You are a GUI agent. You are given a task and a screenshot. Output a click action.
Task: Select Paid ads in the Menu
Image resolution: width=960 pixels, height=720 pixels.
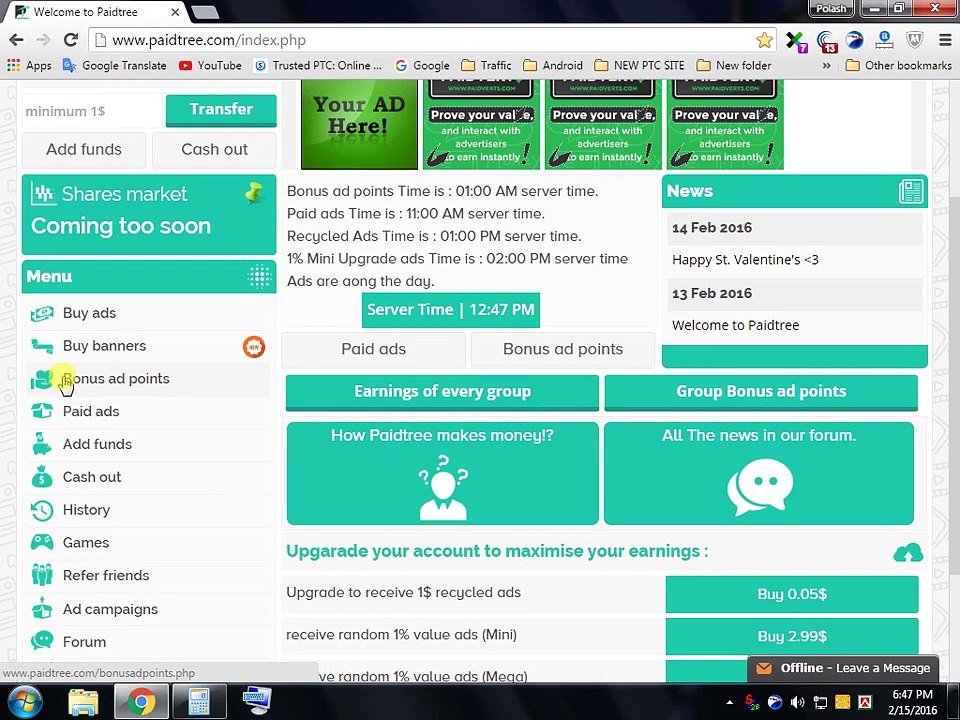[148, 411]
